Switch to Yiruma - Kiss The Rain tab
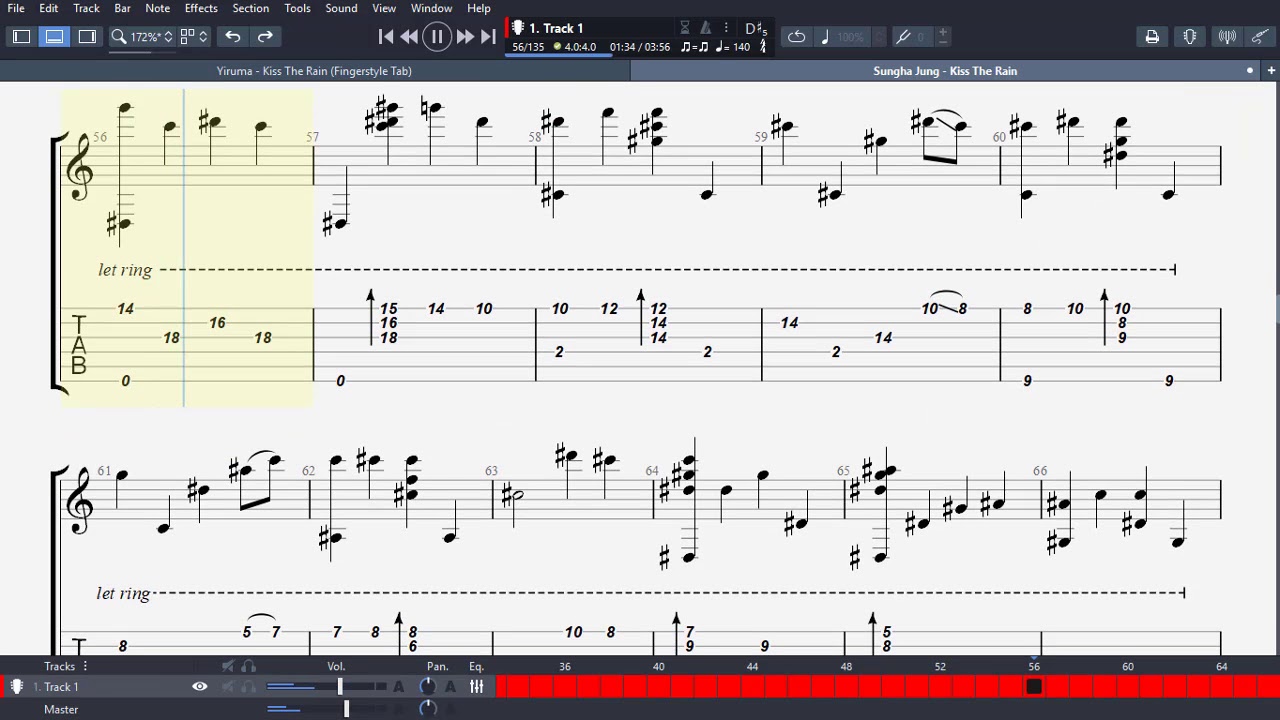 click(x=314, y=71)
